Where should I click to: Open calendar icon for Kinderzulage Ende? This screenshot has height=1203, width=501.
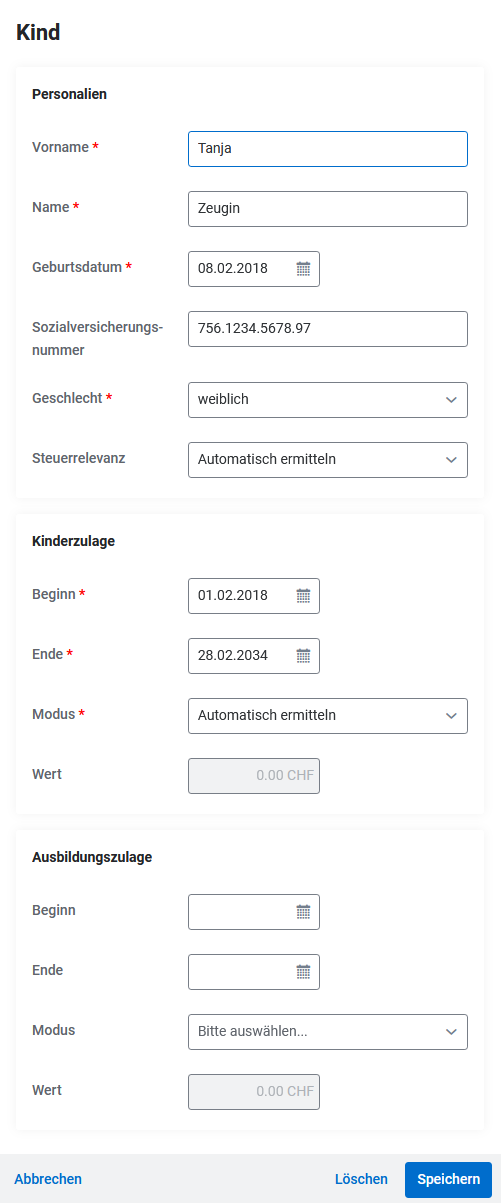pyautogui.click(x=303, y=656)
